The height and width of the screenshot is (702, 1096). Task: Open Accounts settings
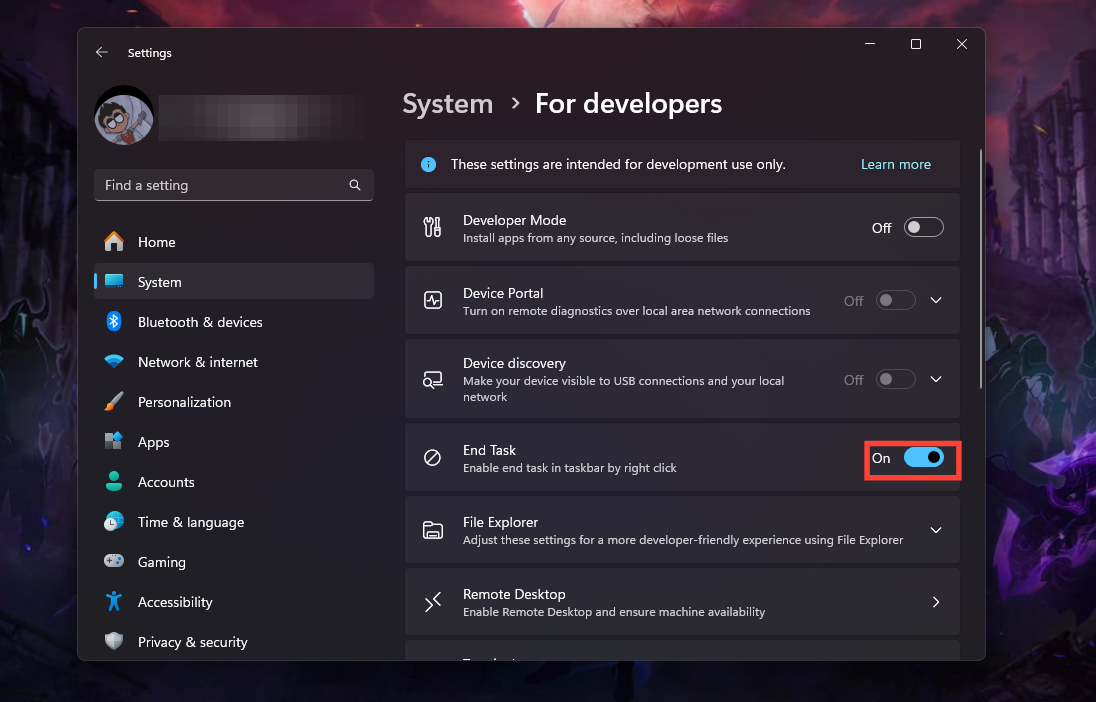point(168,482)
